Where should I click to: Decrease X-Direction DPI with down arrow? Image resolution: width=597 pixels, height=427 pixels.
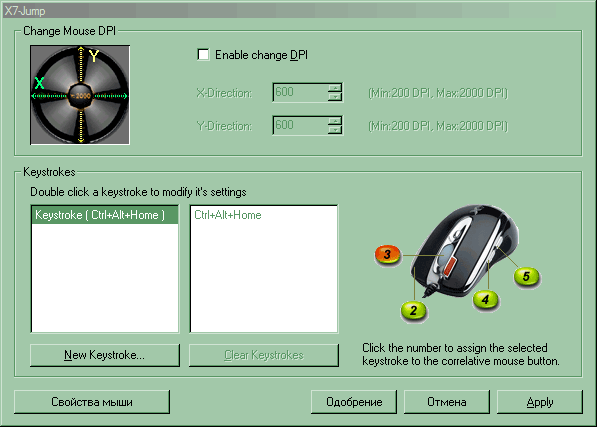click(x=335, y=97)
